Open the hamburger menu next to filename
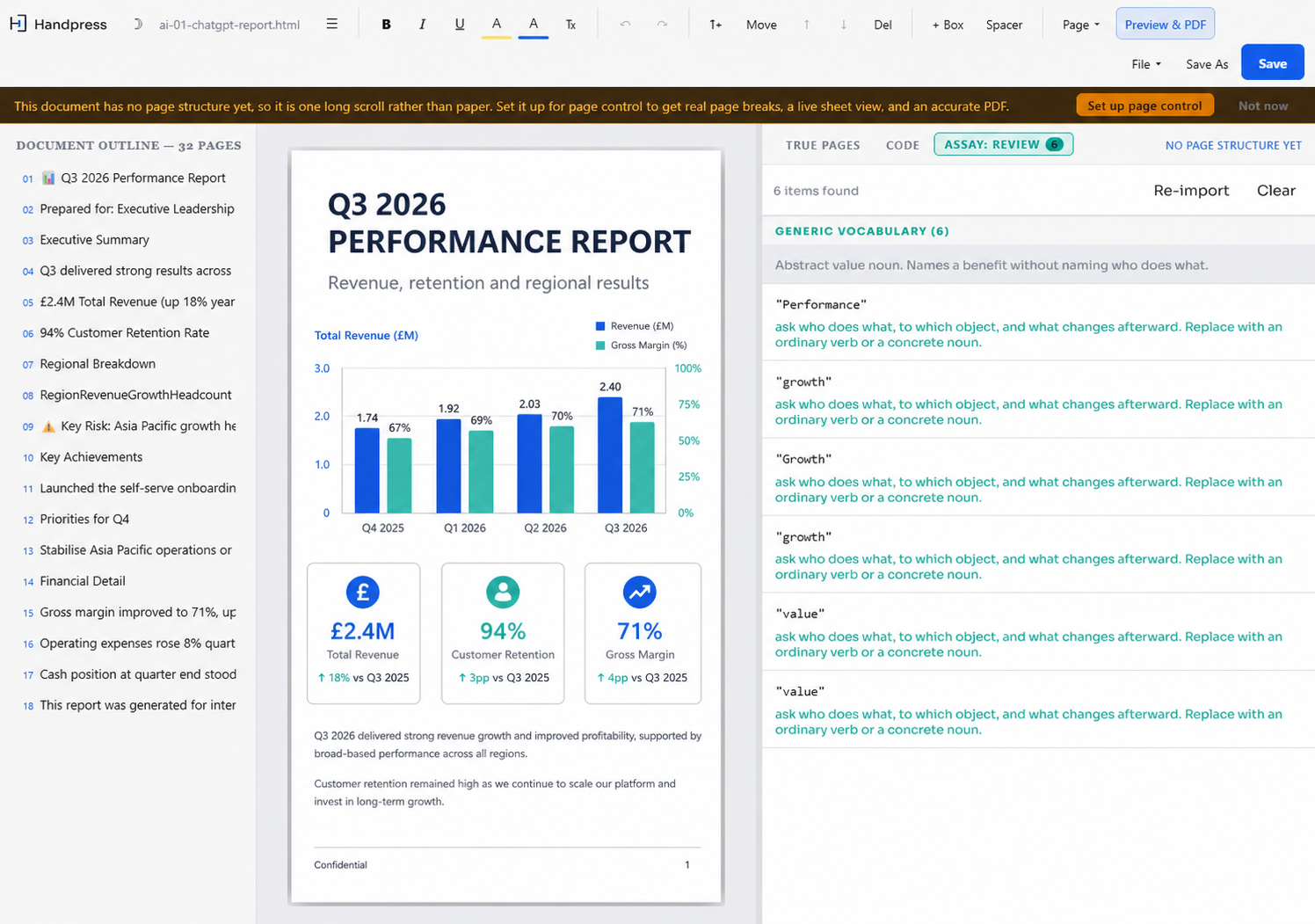1315x924 pixels. 331,24
